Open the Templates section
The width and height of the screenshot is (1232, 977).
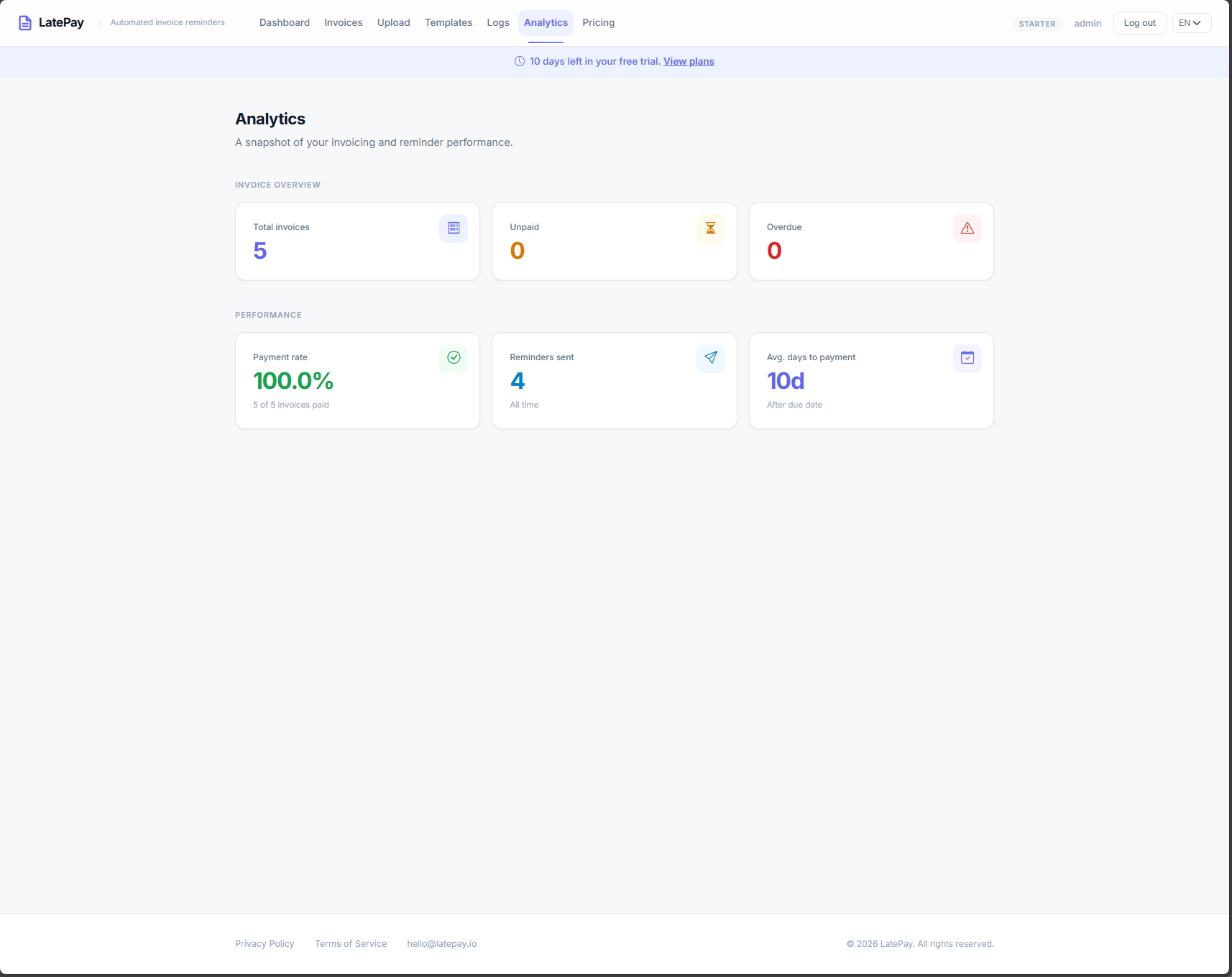(449, 22)
